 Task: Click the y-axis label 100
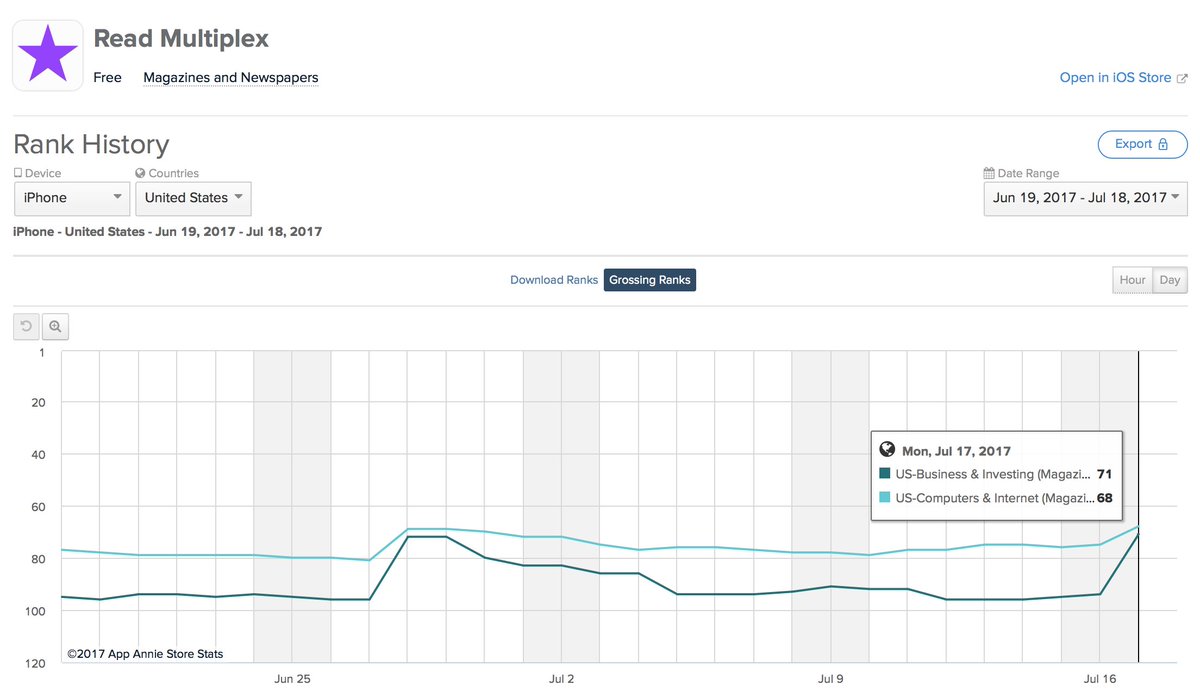tap(36, 611)
